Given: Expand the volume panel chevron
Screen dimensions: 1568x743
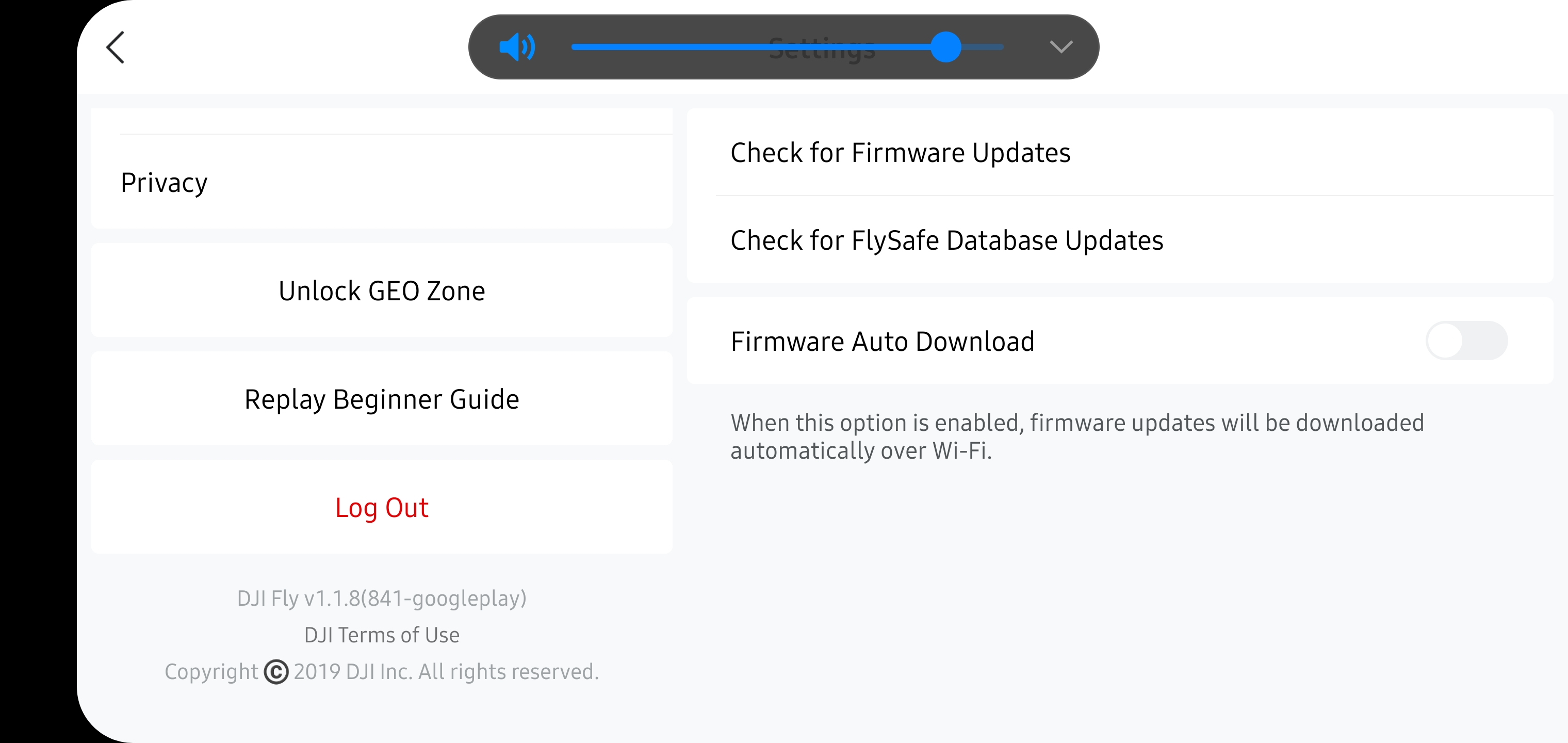Looking at the screenshot, I should pos(1061,47).
